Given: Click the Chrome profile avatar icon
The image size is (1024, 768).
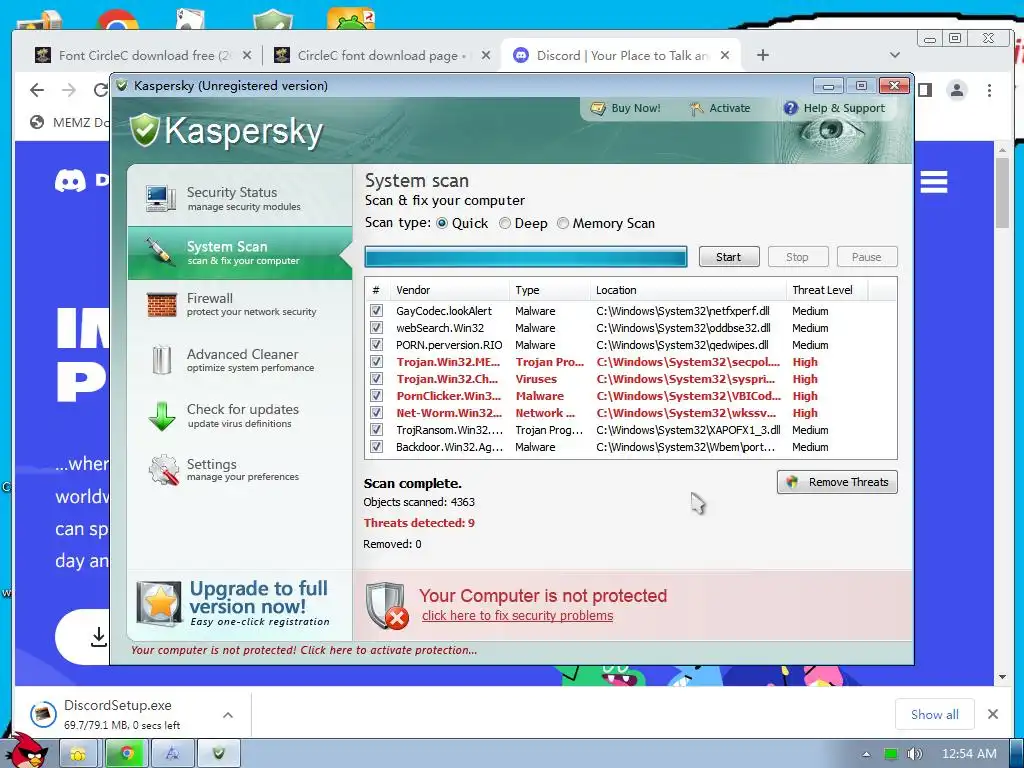Looking at the screenshot, I should [957, 90].
